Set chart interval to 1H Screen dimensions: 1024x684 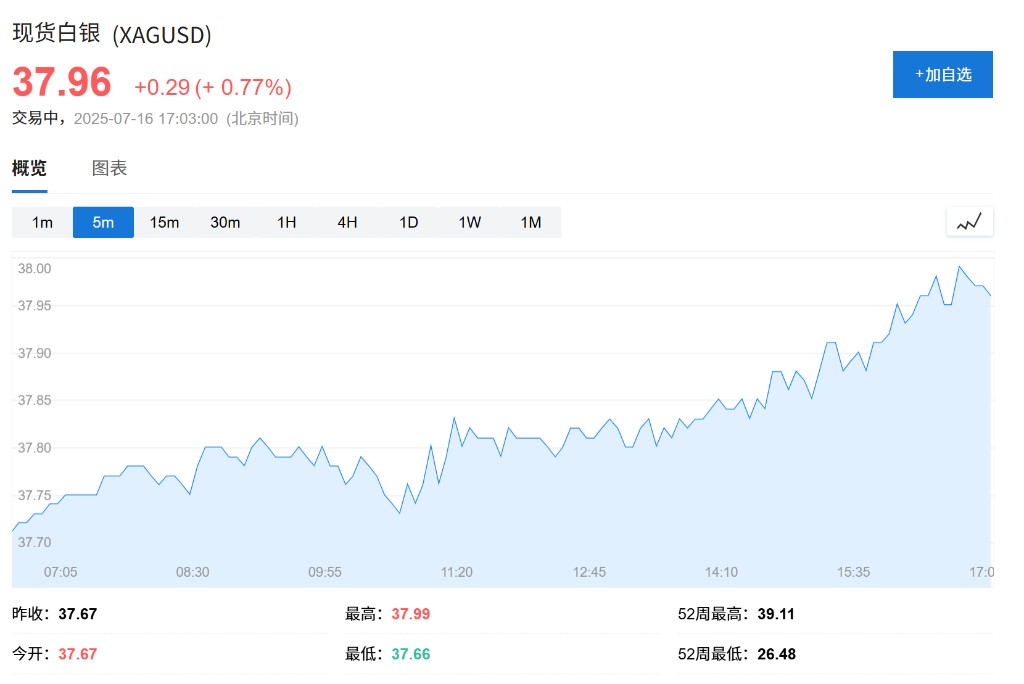tap(286, 222)
